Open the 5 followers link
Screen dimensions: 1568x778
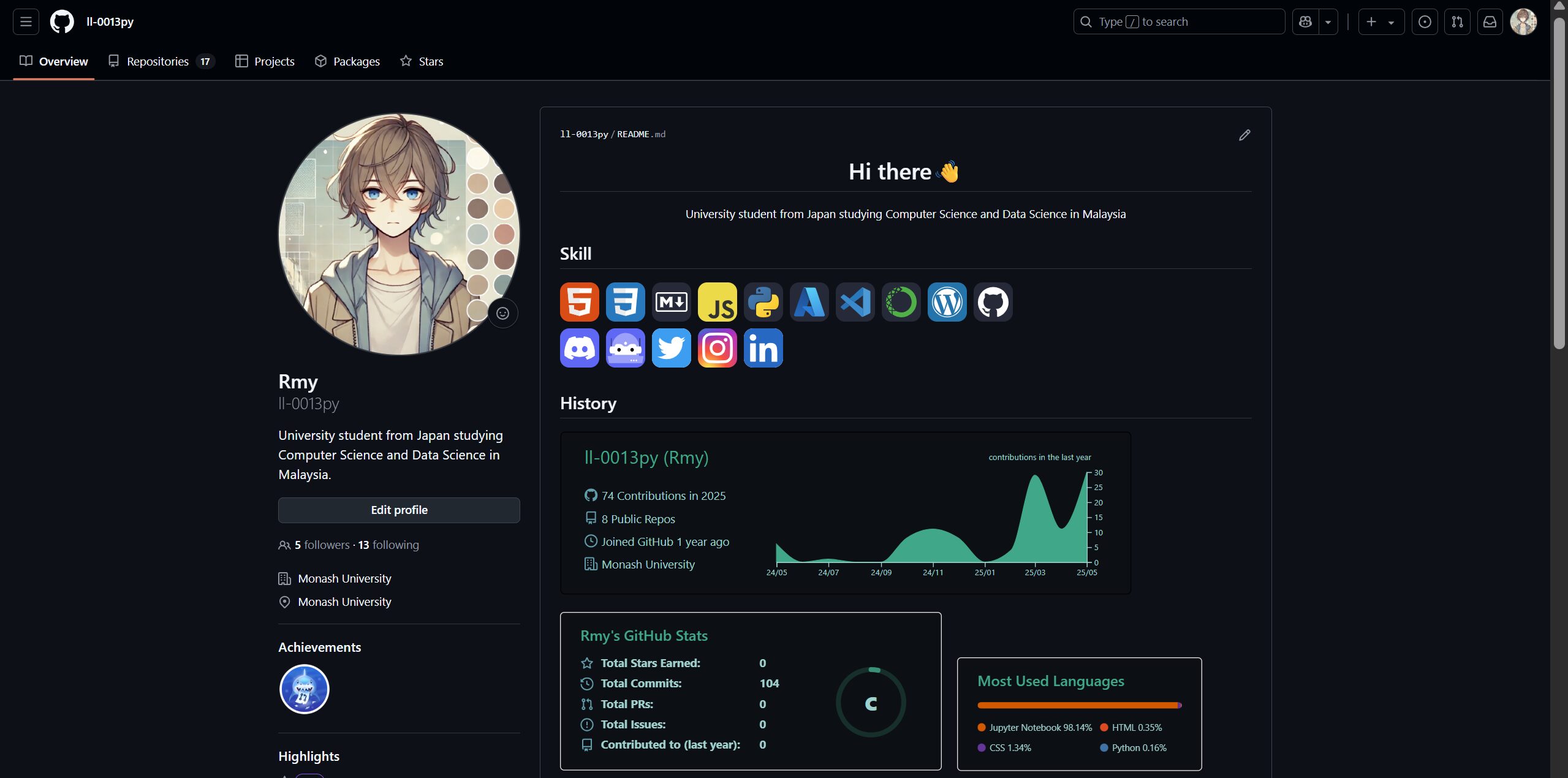coord(322,545)
